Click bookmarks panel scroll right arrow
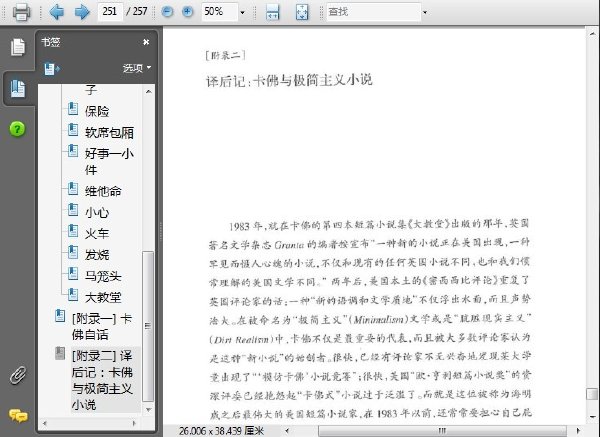The height and width of the screenshot is (437, 600). 134,423
